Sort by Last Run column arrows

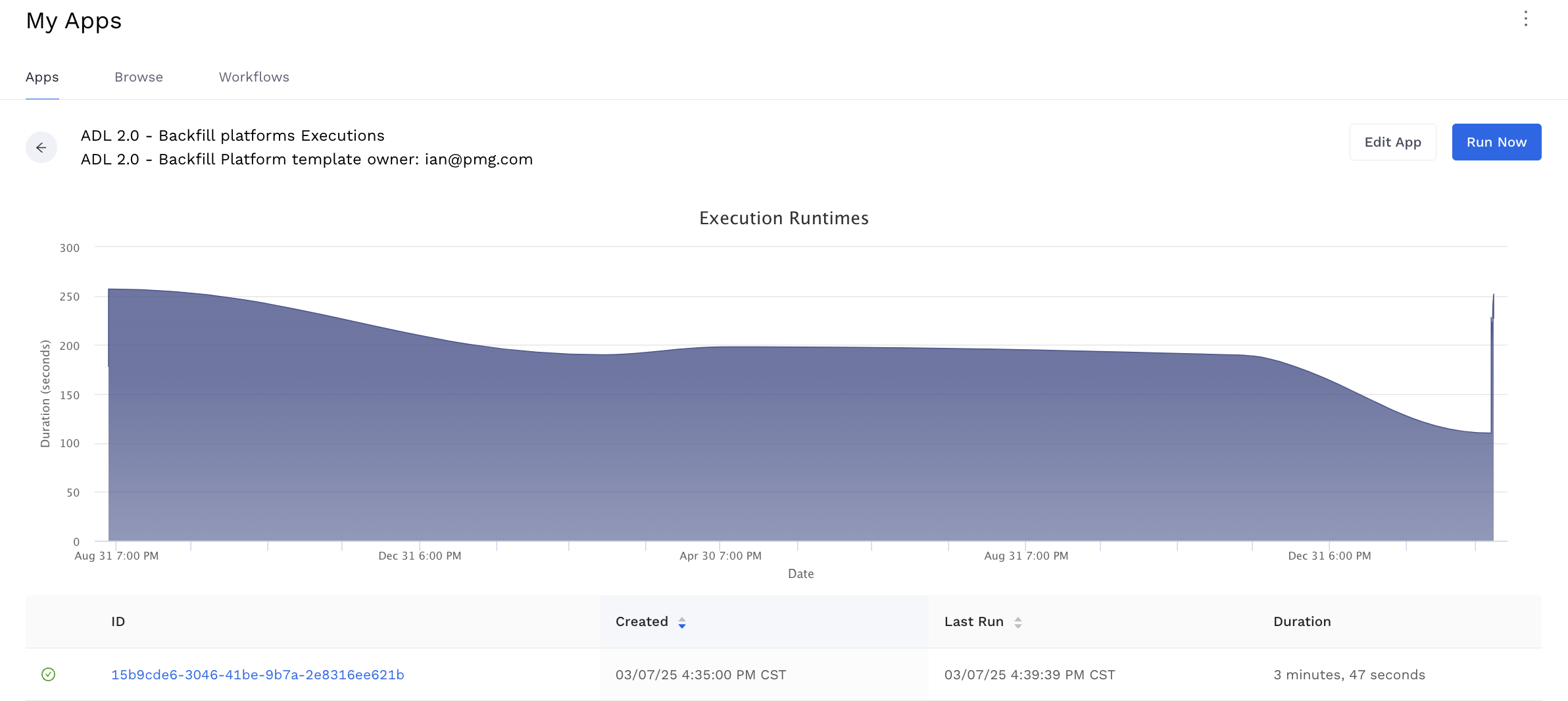(1017, 622)
